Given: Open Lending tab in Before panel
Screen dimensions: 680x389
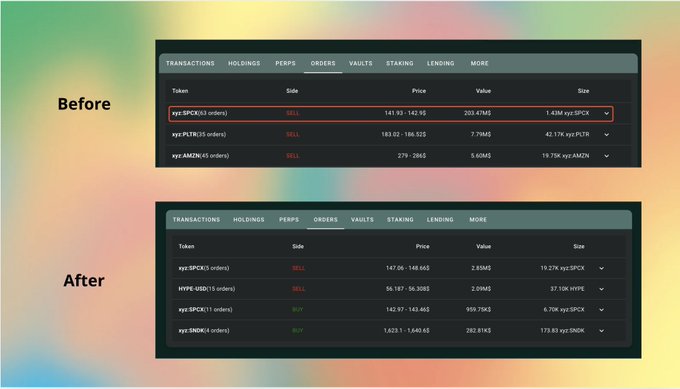Looking at the screenshot, I should tap(441, 63).
